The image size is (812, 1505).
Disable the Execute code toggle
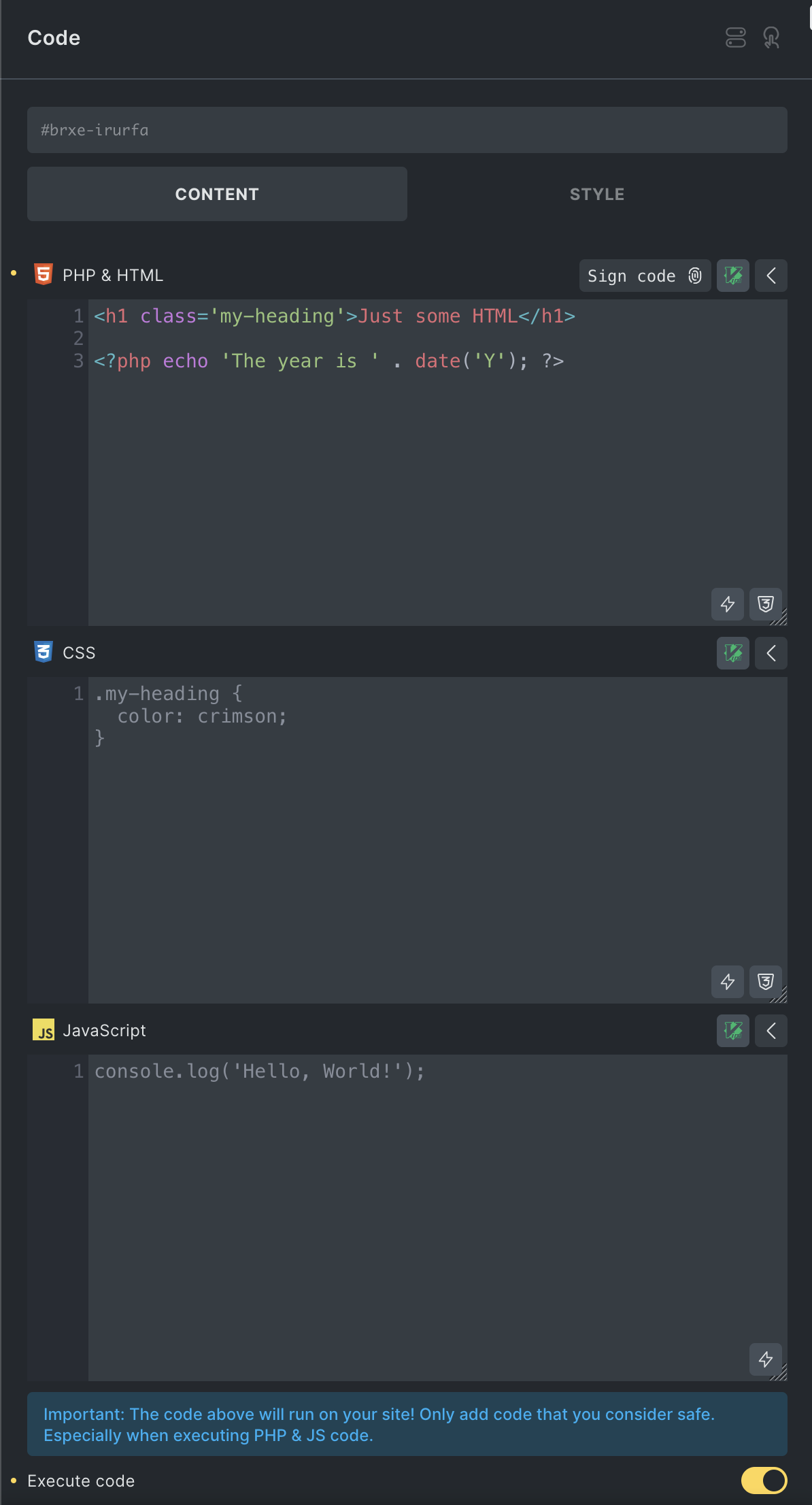[764, 1480]
